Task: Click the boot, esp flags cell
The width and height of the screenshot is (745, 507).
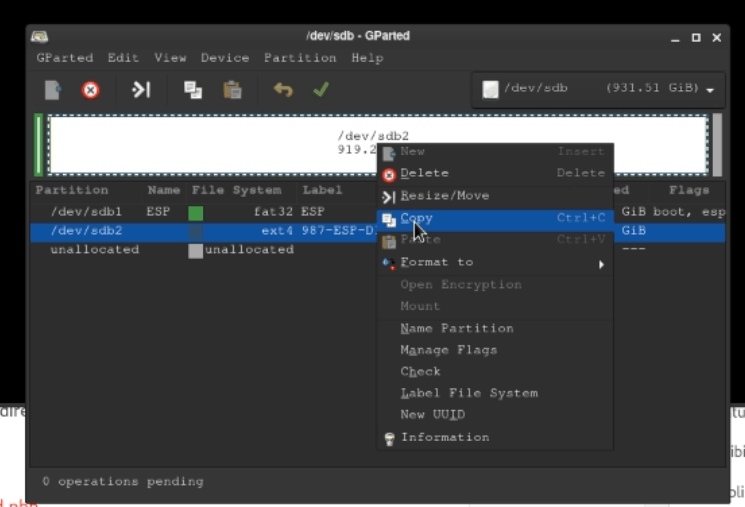Action: click(x=688, y=212)
